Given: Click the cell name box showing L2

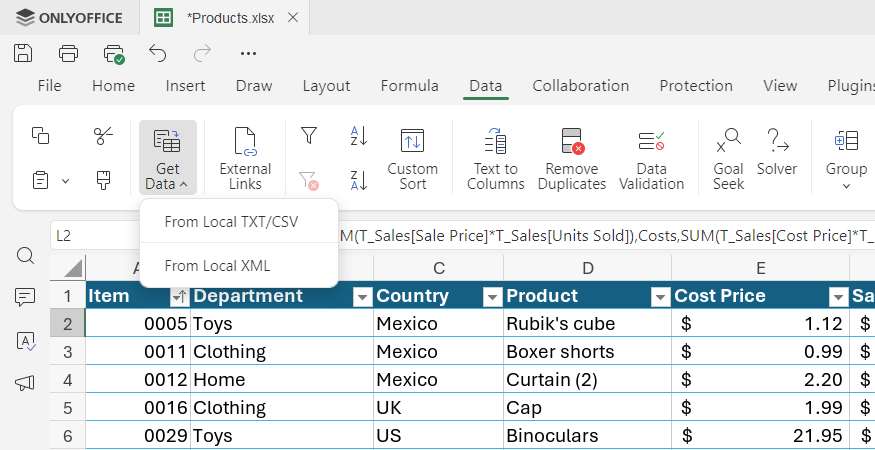Looking at the screenshot, I should click(95, 236).
